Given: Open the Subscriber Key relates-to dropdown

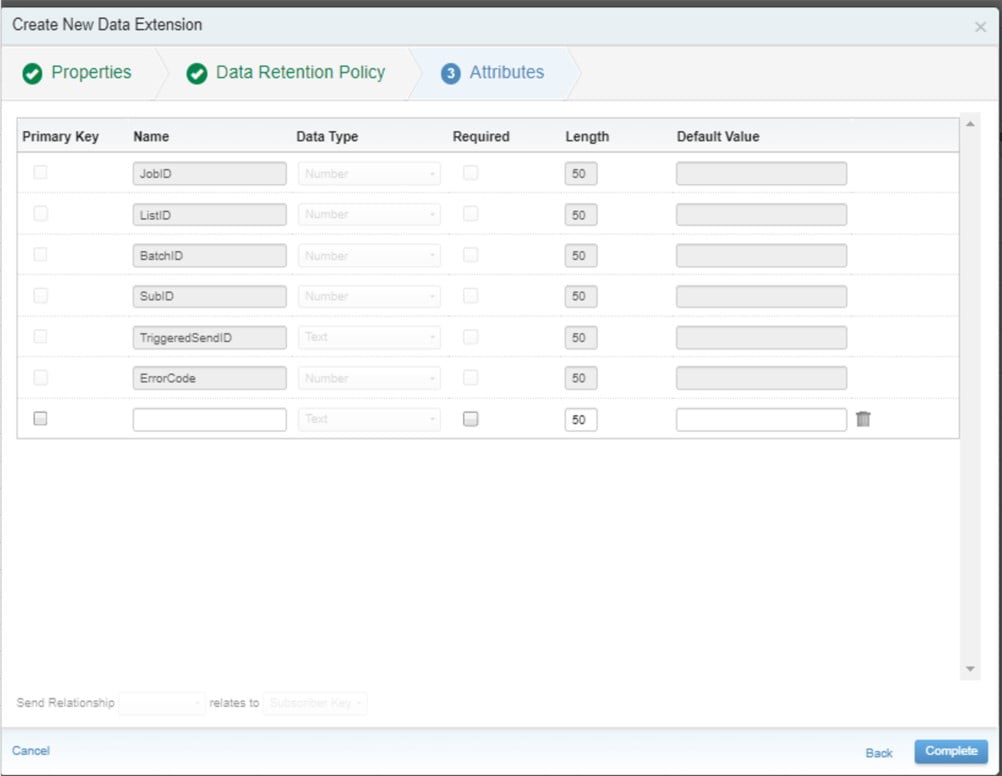Looking at the screenshot, I should click(x=314, y=703).
